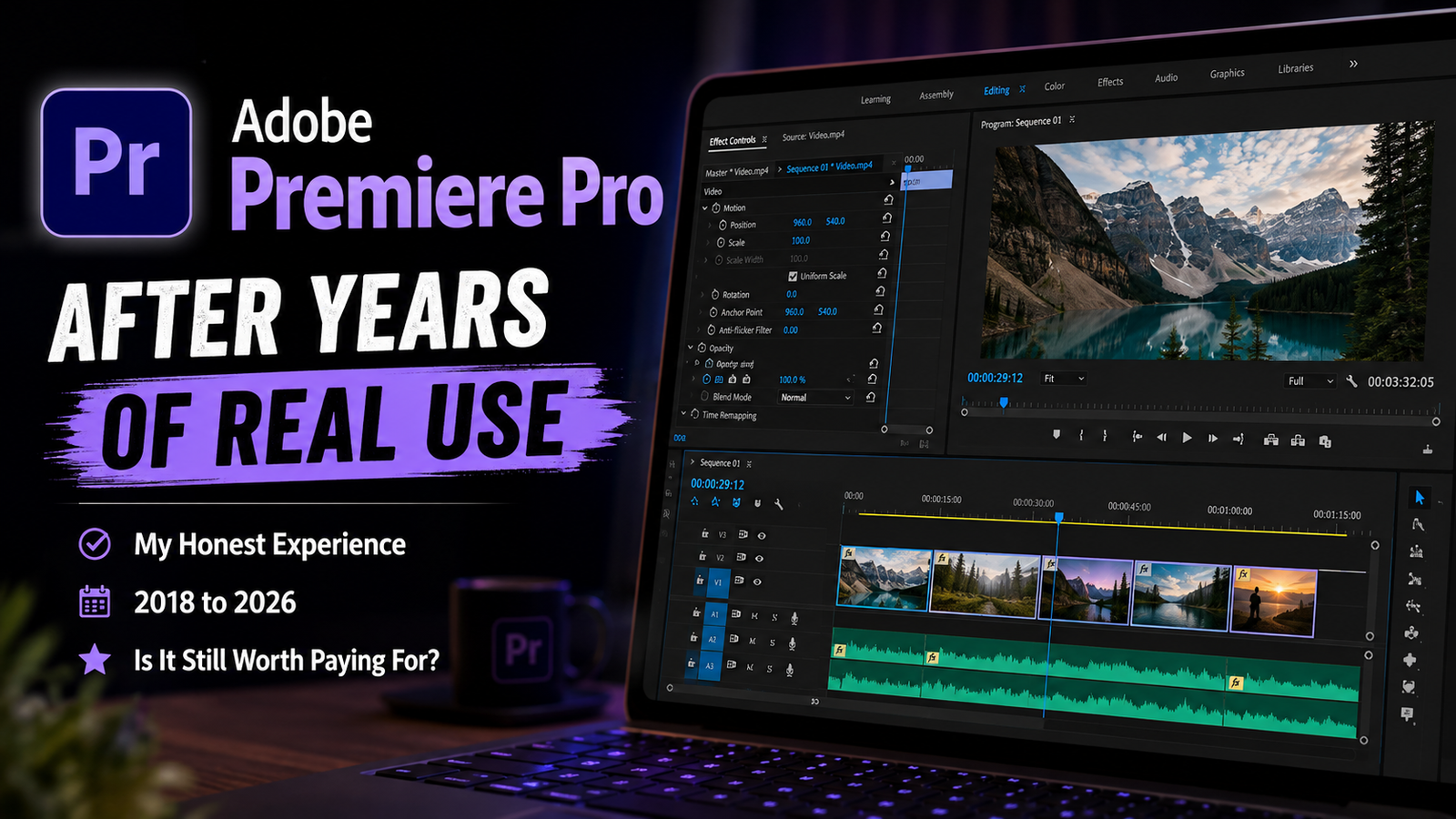Click the Lift button in Program monitor
Viewport: 1456px width, 819px height.
tap(1271, 440)
